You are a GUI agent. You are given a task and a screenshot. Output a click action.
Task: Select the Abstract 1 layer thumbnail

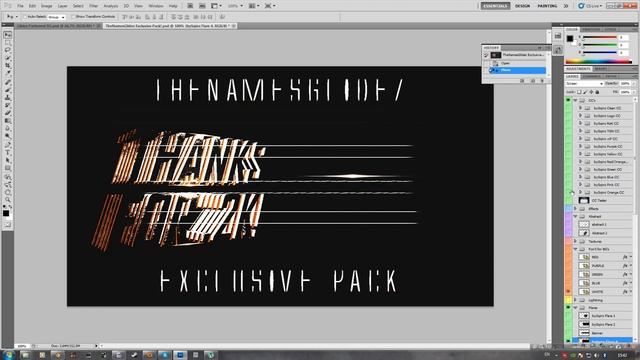[584, 224]
